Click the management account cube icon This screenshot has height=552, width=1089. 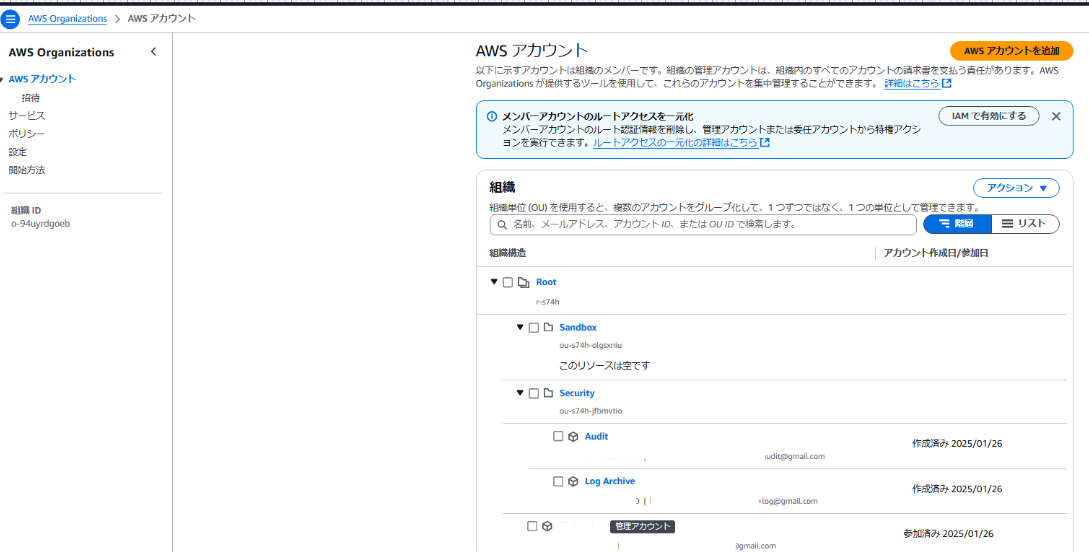tap(547, 526)
